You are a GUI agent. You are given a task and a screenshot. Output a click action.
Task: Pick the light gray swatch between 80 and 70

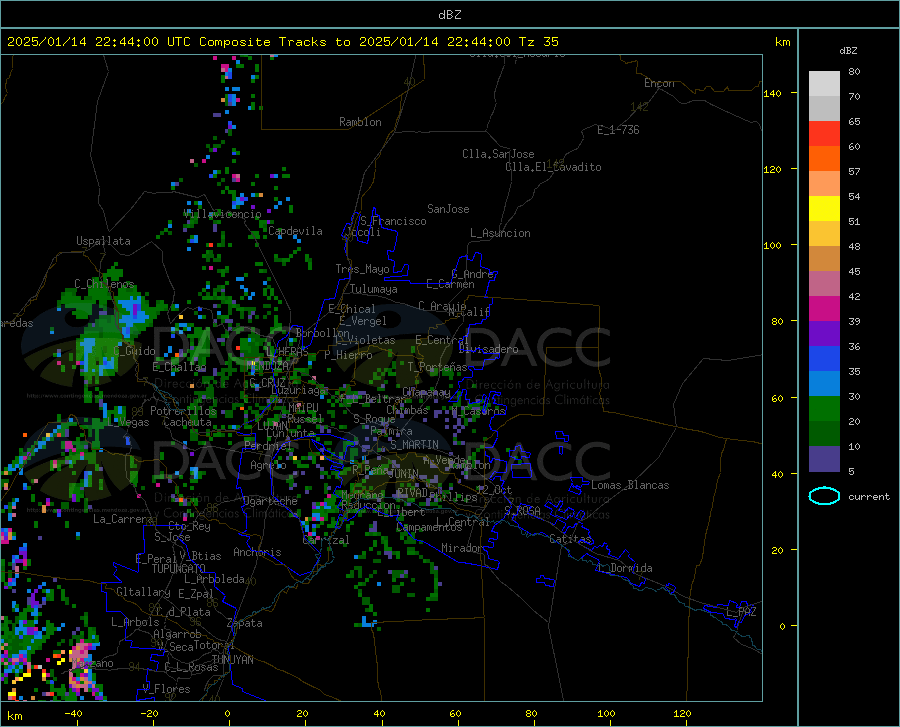coord(824,84)
